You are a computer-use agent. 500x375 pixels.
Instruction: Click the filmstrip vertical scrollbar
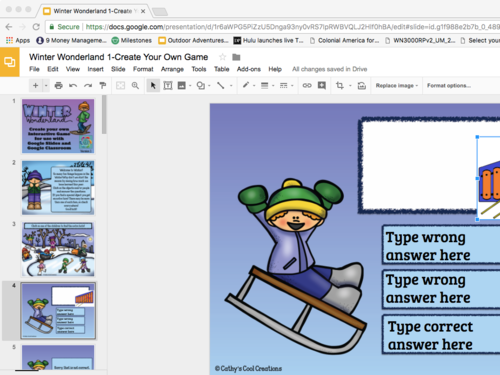(104, 114)
